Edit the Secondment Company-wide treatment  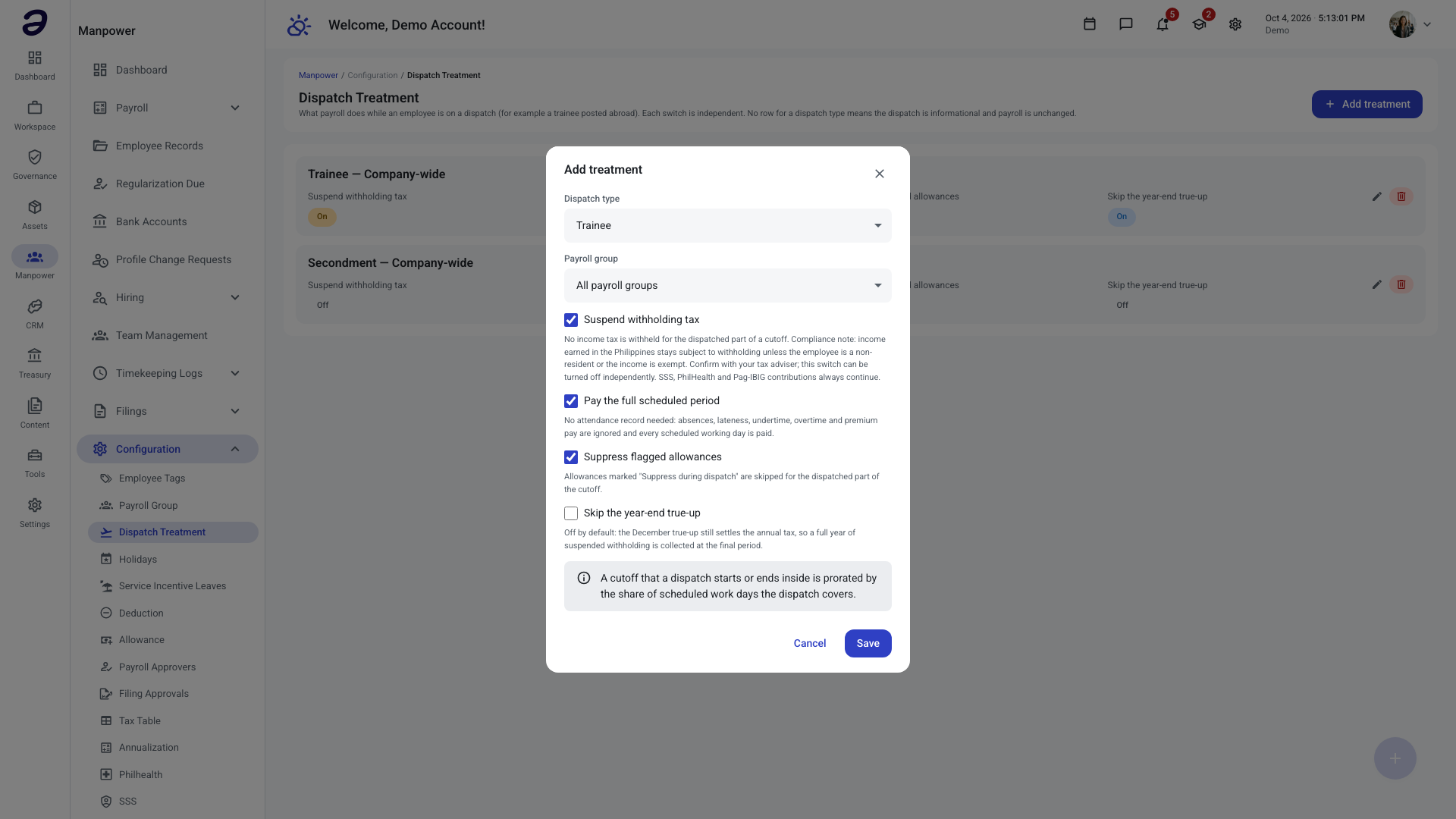[1376, 284]
